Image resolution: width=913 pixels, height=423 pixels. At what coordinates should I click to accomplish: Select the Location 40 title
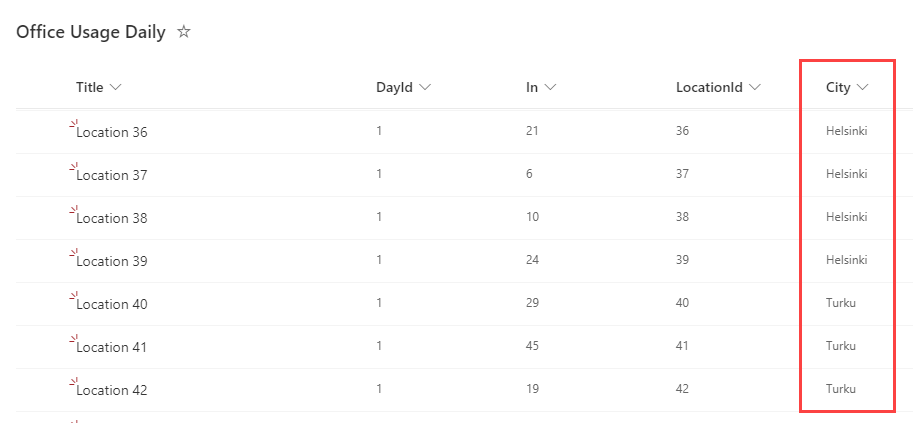(x=112, y=304)
